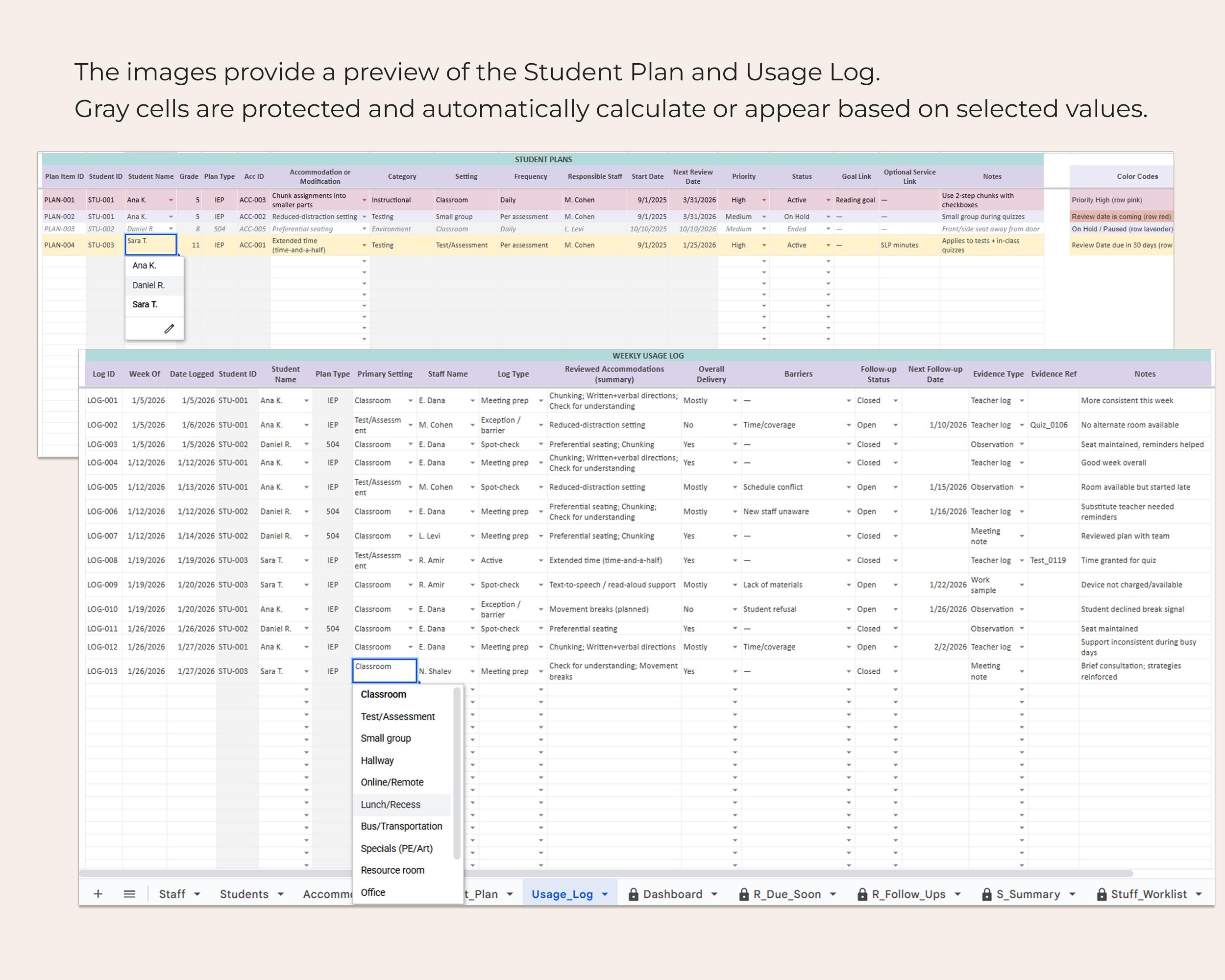Click the lock icon on S_Summary tab

point(986,894)
